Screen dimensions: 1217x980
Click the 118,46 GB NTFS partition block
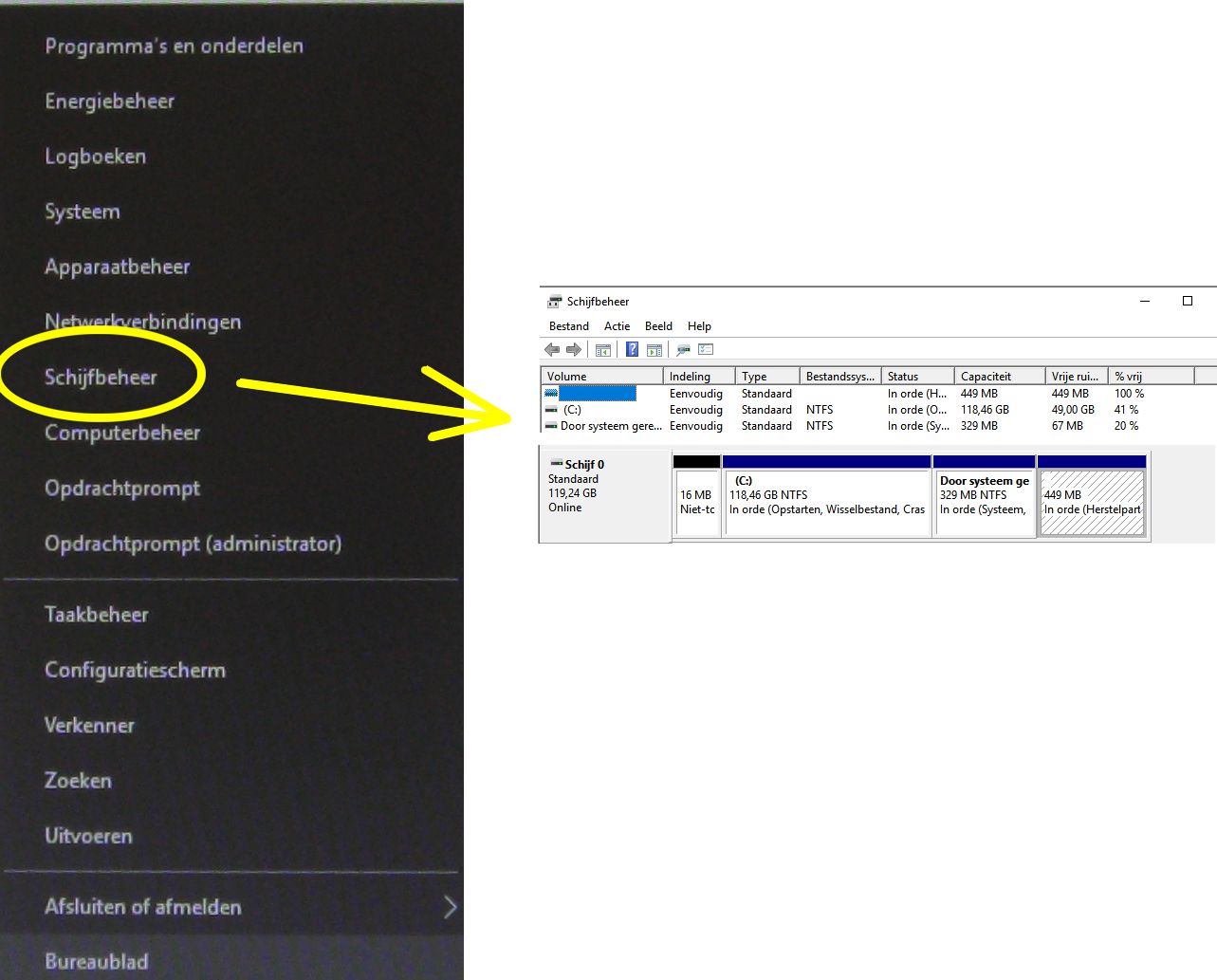coord(826,496)
